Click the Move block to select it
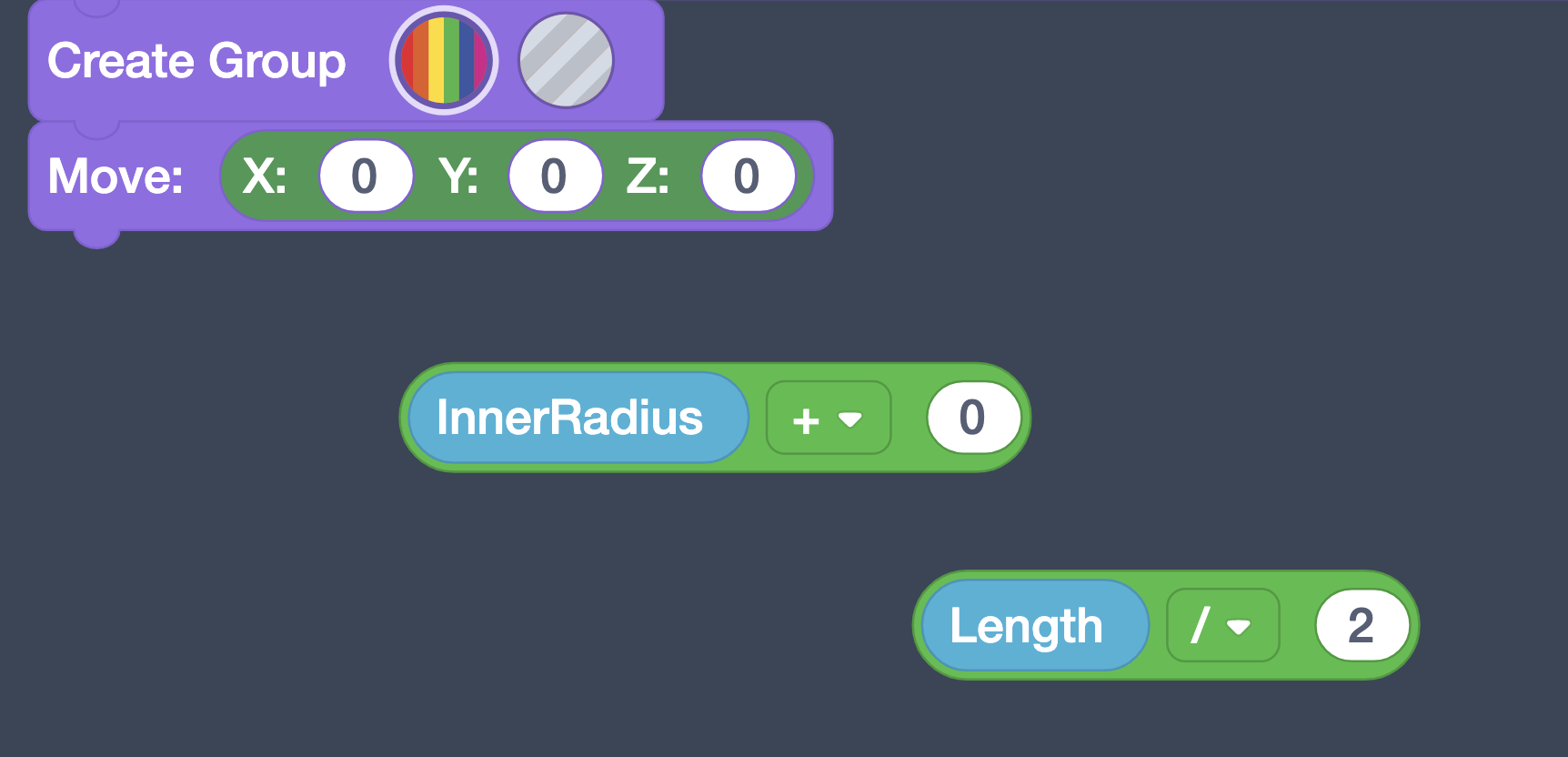 [114, 176]
